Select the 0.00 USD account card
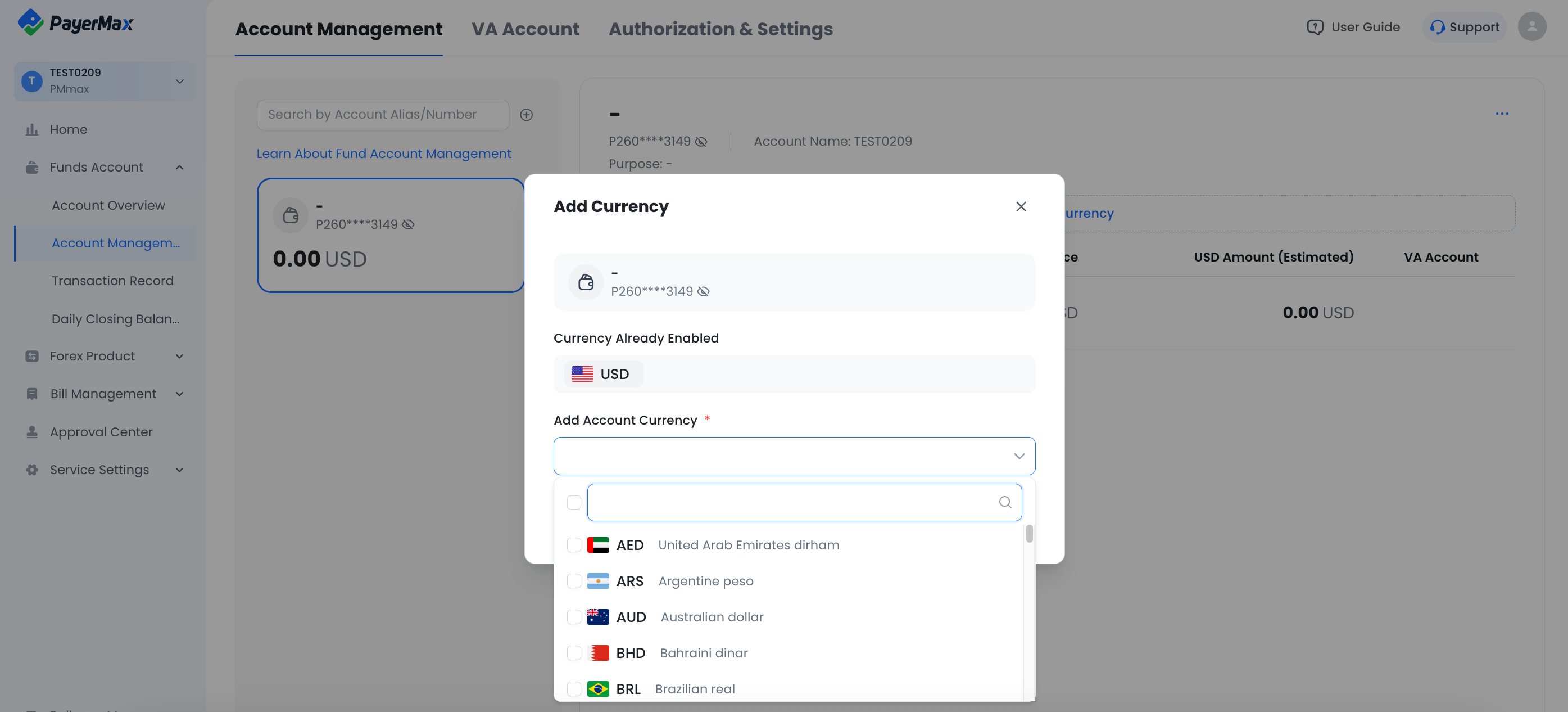 (x=390, y=235)
